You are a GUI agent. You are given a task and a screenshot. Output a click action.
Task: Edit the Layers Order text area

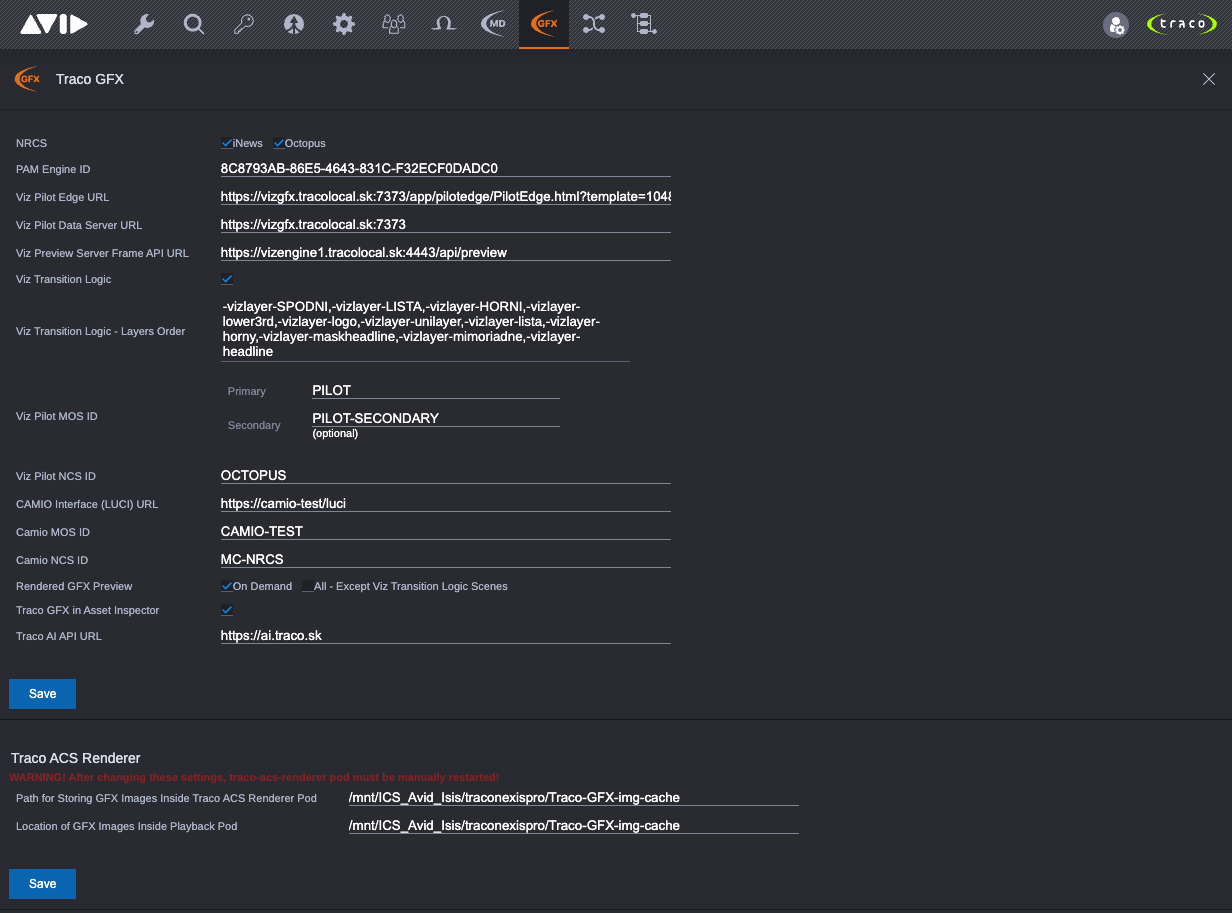(x=425, y=329)
